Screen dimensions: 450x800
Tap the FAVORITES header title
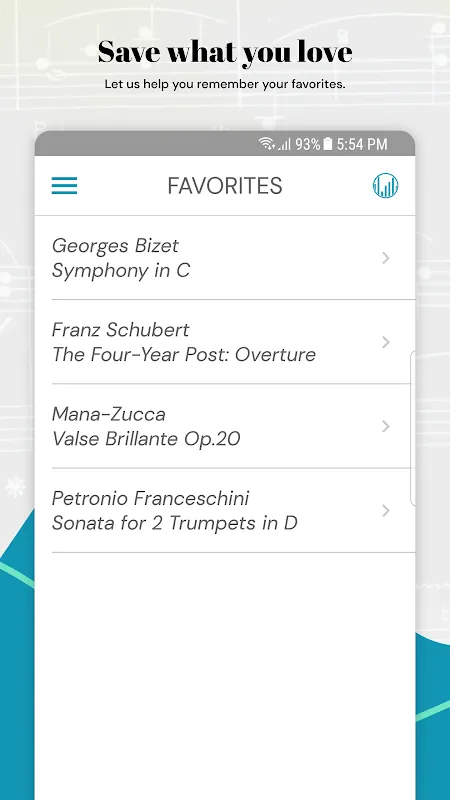point(225,186)
